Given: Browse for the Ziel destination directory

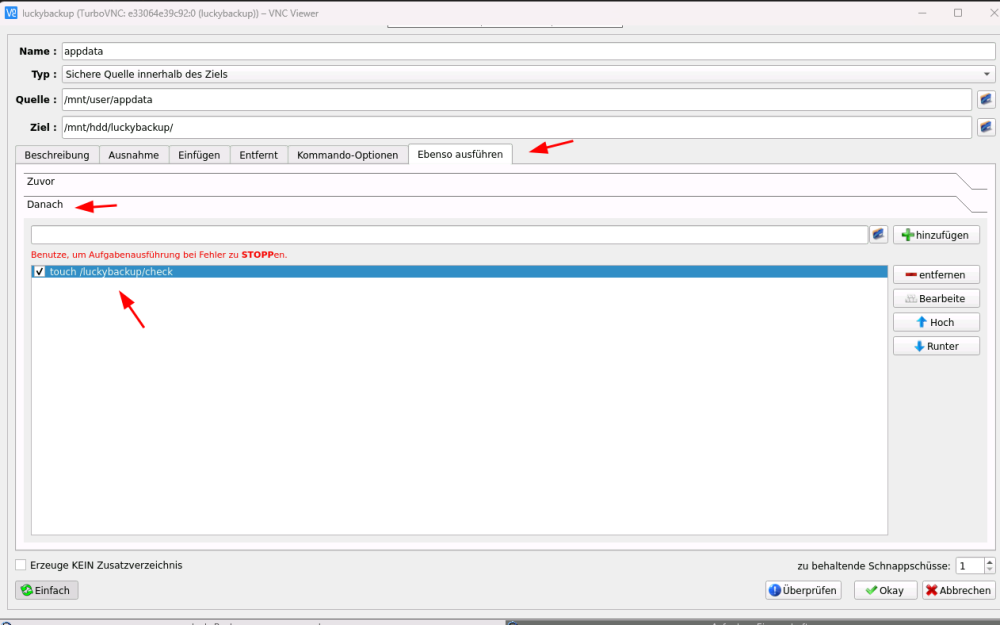Looking at the screenshot, I should pyautogui.click(x=986, y=127).
